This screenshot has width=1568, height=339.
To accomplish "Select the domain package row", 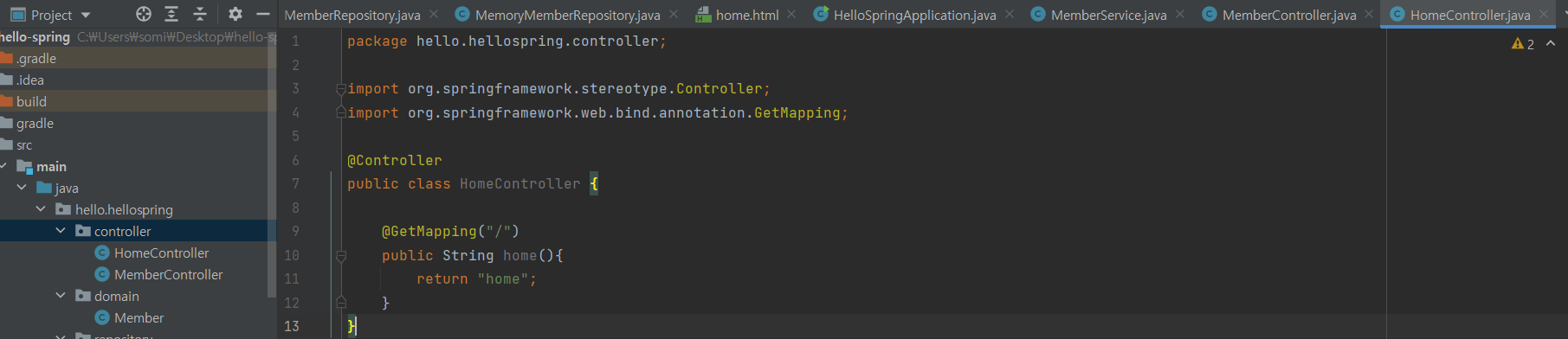I will (139, 296).
